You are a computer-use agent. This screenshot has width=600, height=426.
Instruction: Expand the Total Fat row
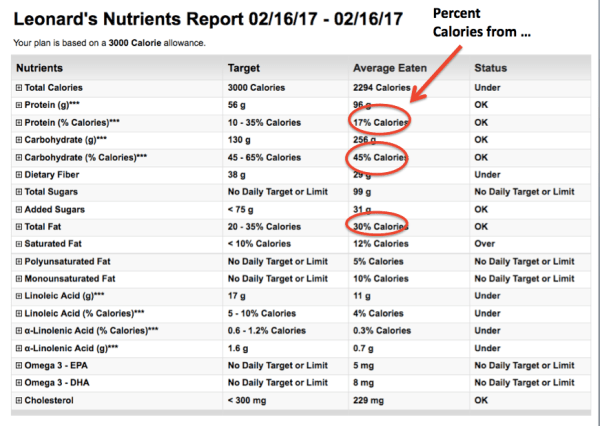pos(19,226)
